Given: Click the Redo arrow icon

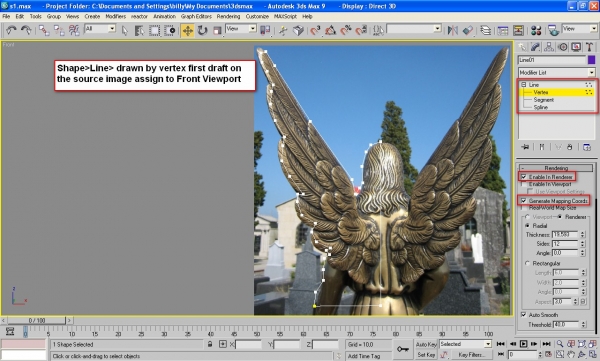Looking at the screenshot, I should coord(26,30).
